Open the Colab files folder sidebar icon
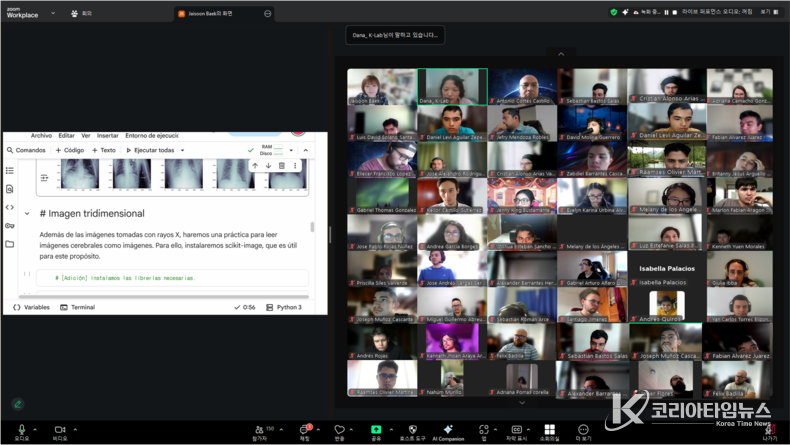 point(10,244)
